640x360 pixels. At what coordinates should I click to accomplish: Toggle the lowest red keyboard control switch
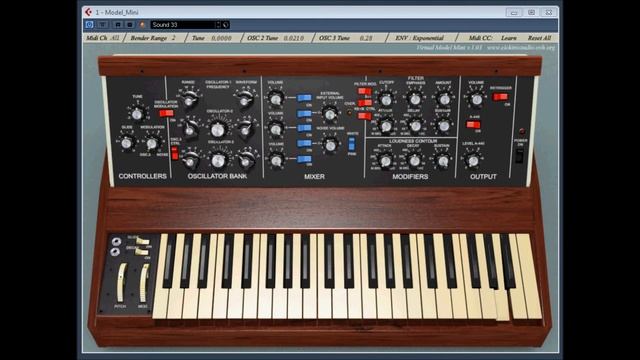click(364, 116)
